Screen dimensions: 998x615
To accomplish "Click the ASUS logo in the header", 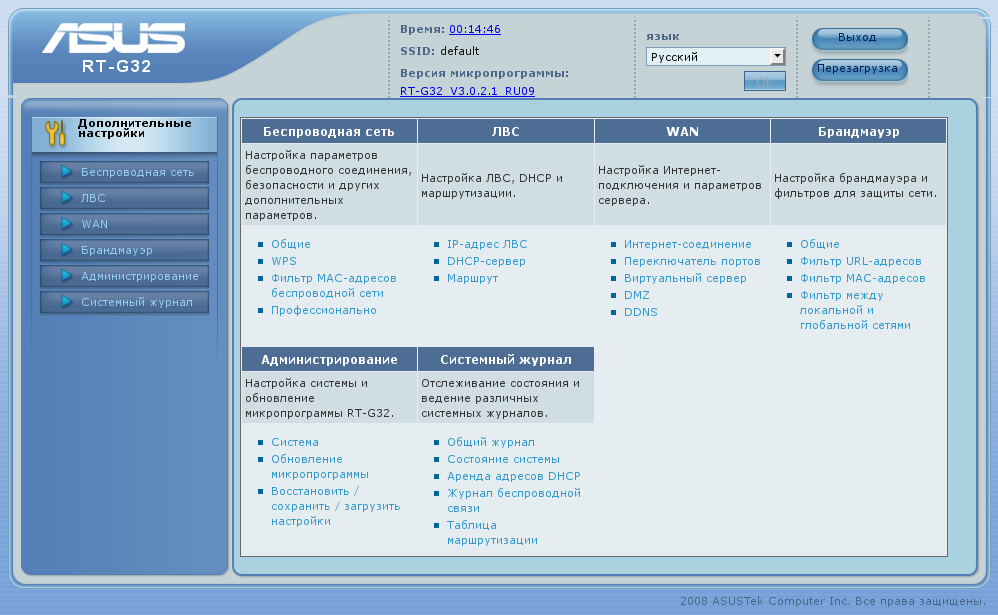I will (x=113, y=39).
